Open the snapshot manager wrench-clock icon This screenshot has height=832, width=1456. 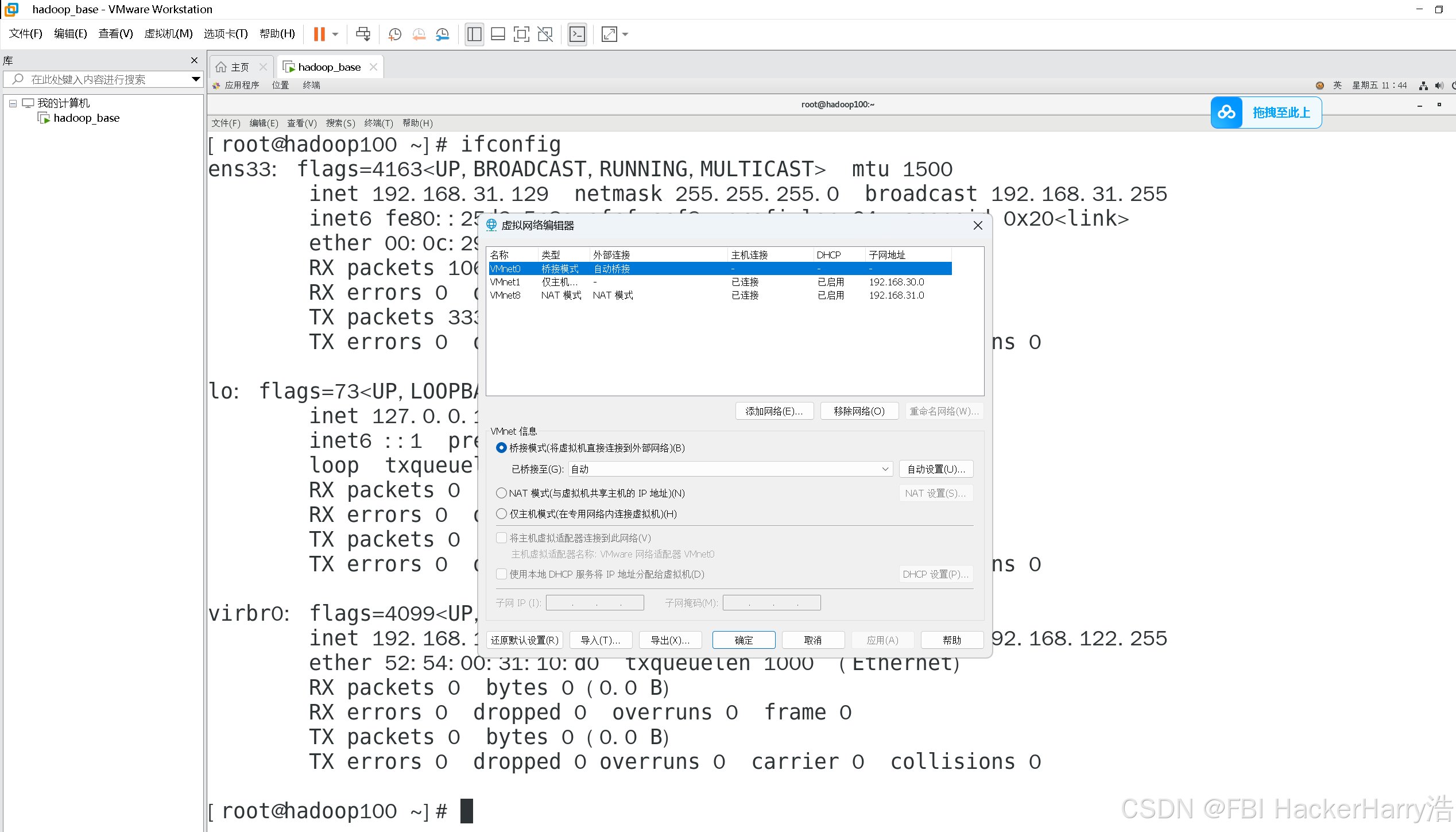(442, 34)
